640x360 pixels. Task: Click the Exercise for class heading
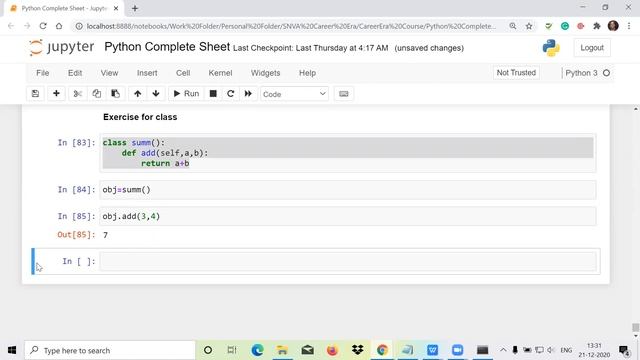(140, 117)
